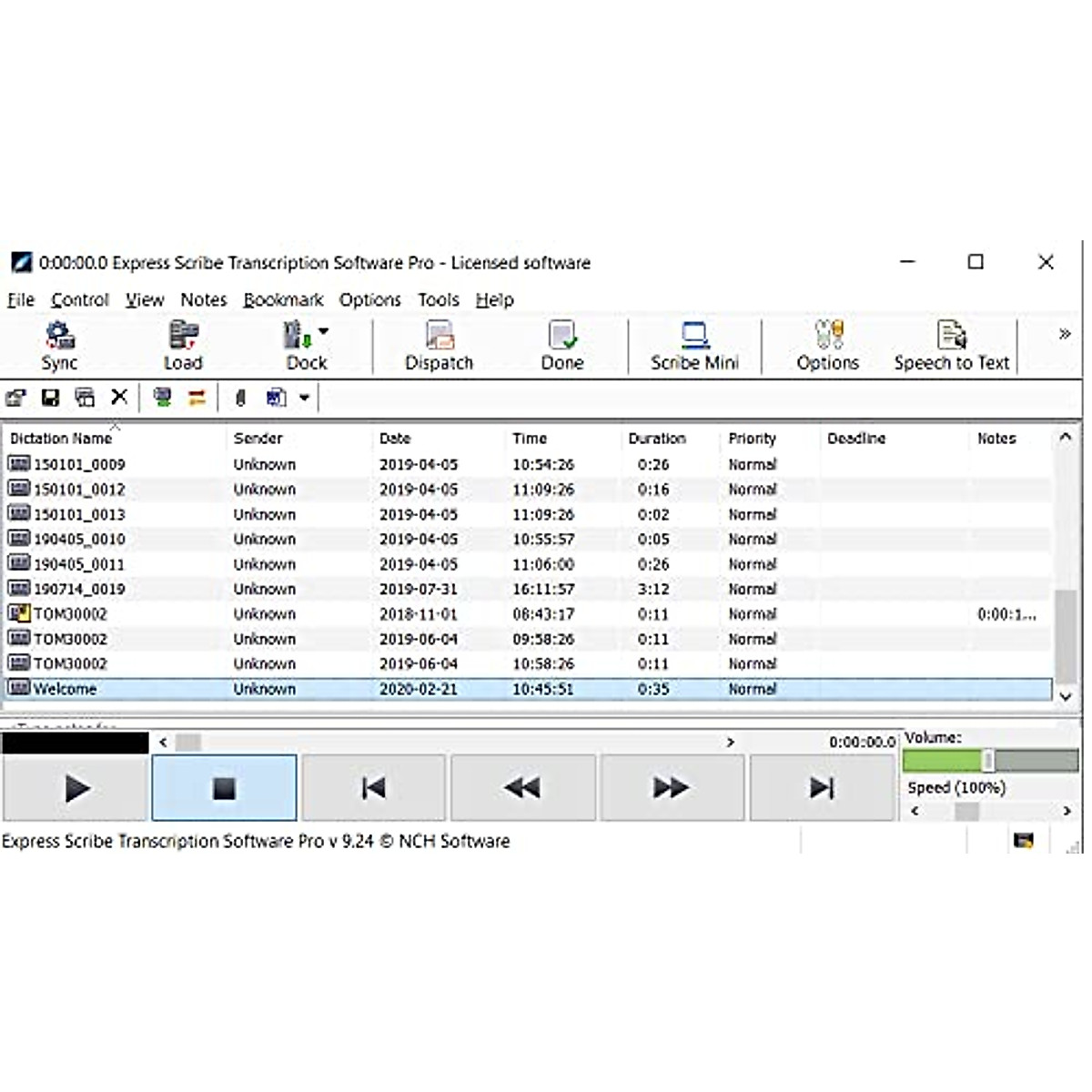Image resolution: width=1092 pixels, height=1092 pixels.
Task: Click the Dispatch toolbar icon
Action: pos(440,346)
